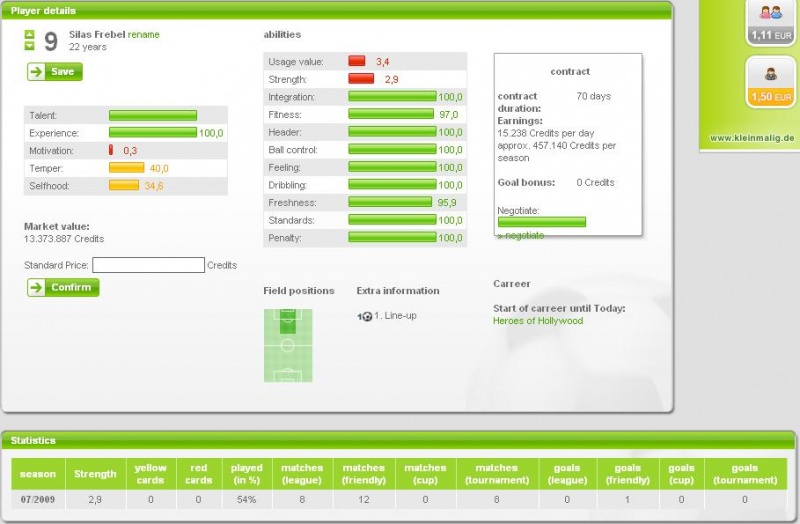The image size is (800, 524).
Task: Open www.kleinmalig.de link
Action: (752, 138)
